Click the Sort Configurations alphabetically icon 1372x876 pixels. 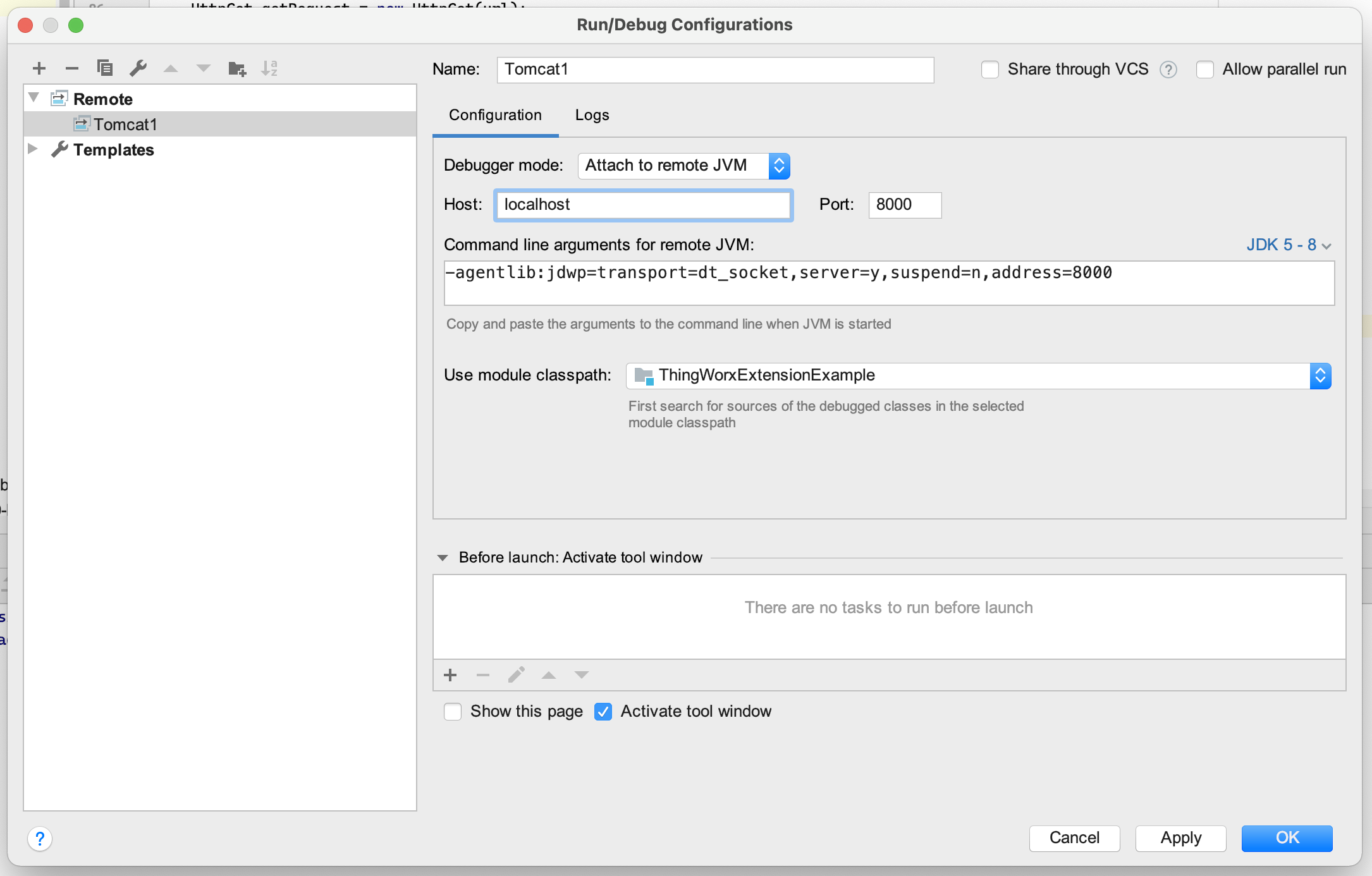coord(269,68)
